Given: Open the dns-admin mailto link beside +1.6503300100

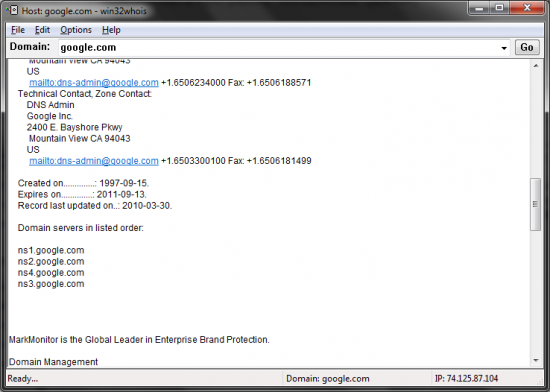Looking at the screenshot, I should coord(94,161).
